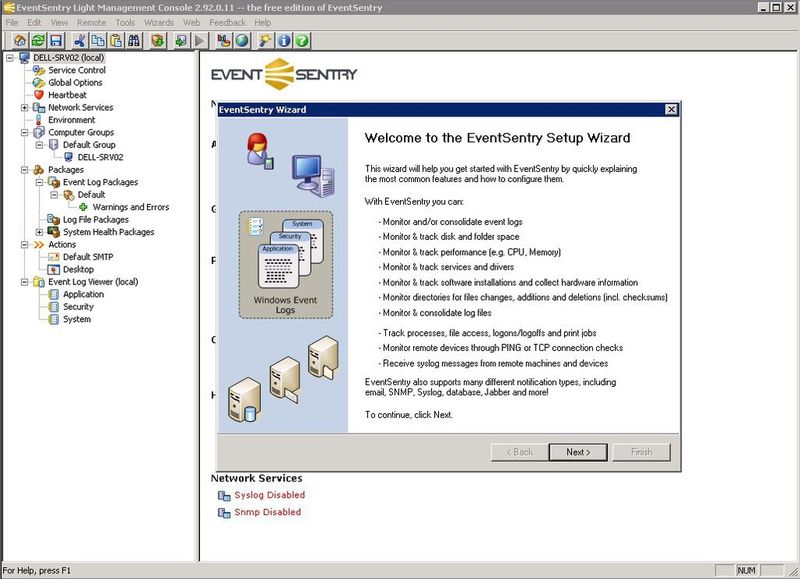Click the Windows Event Logs graphic
Image resolution: width=800 pixels, height=579 pixels.
point(286,265)
